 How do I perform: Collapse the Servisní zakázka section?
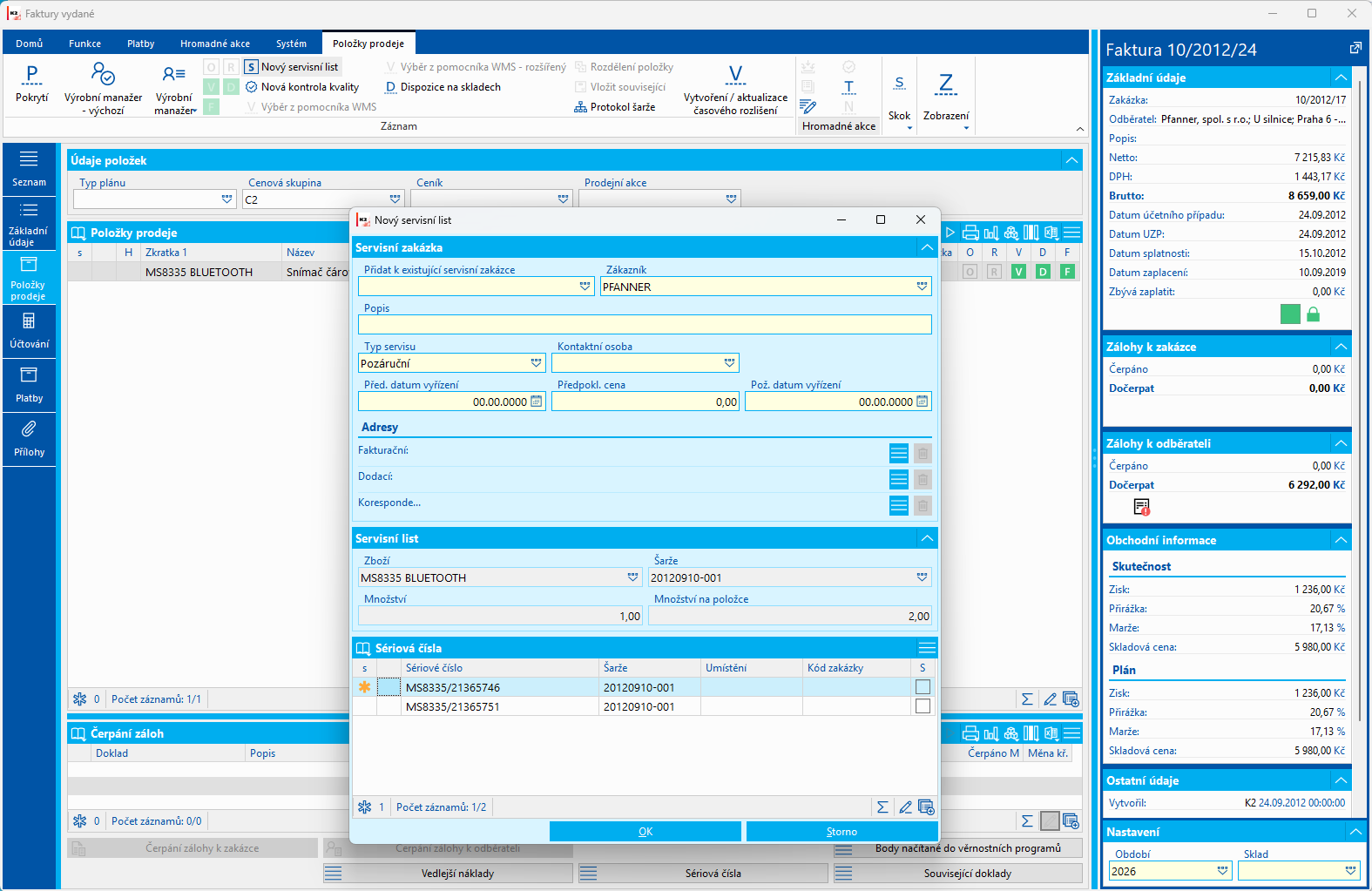coord(927,247)
